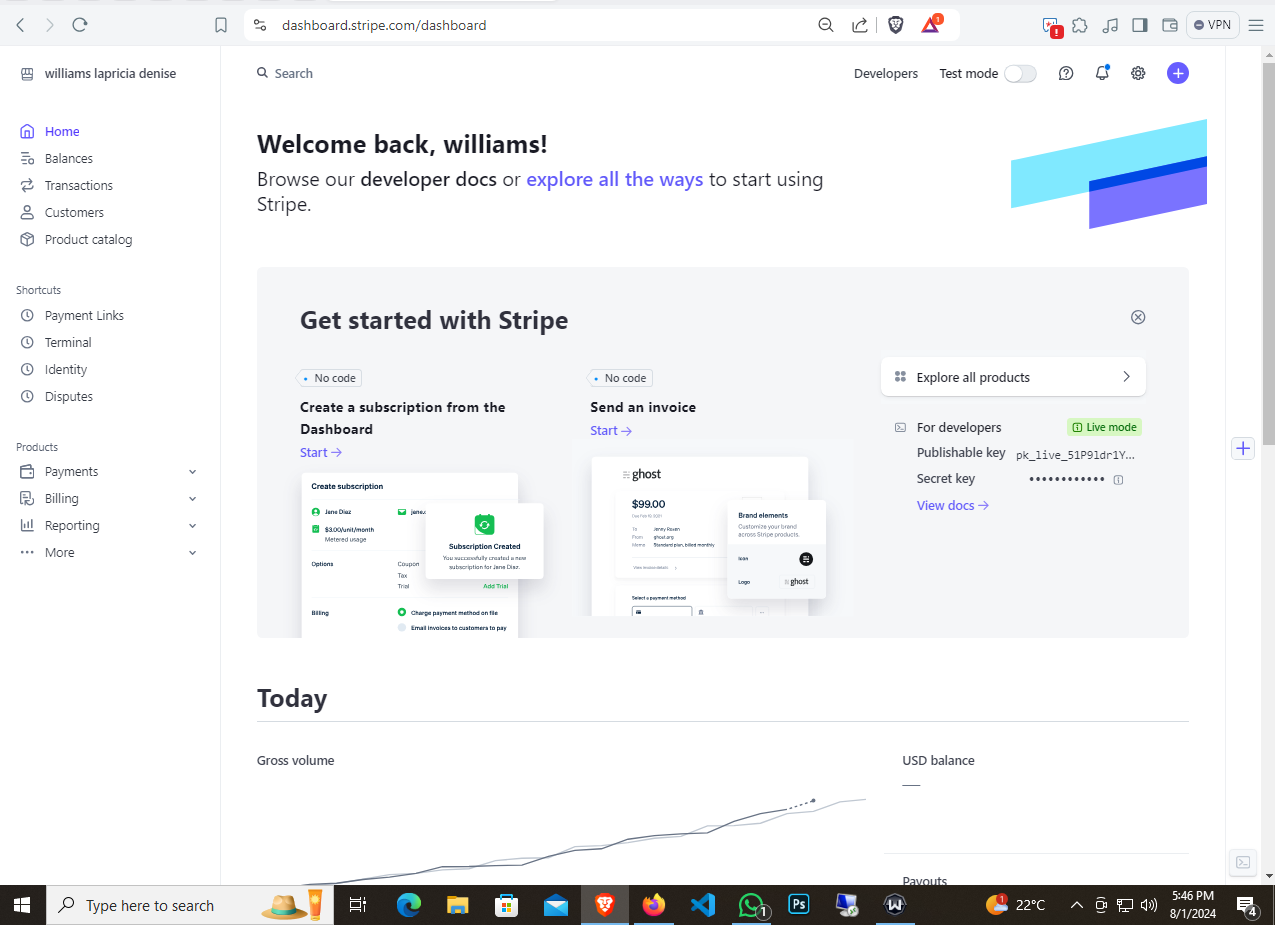
Task: Expand the Payments chevron
Action: [193, 472]
